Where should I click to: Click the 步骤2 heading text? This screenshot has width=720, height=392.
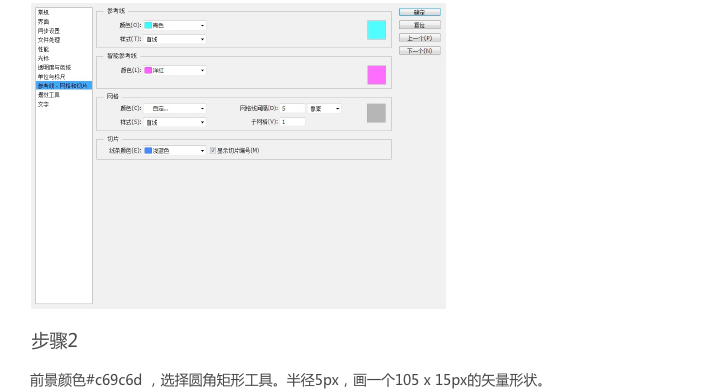pos(54,341)
